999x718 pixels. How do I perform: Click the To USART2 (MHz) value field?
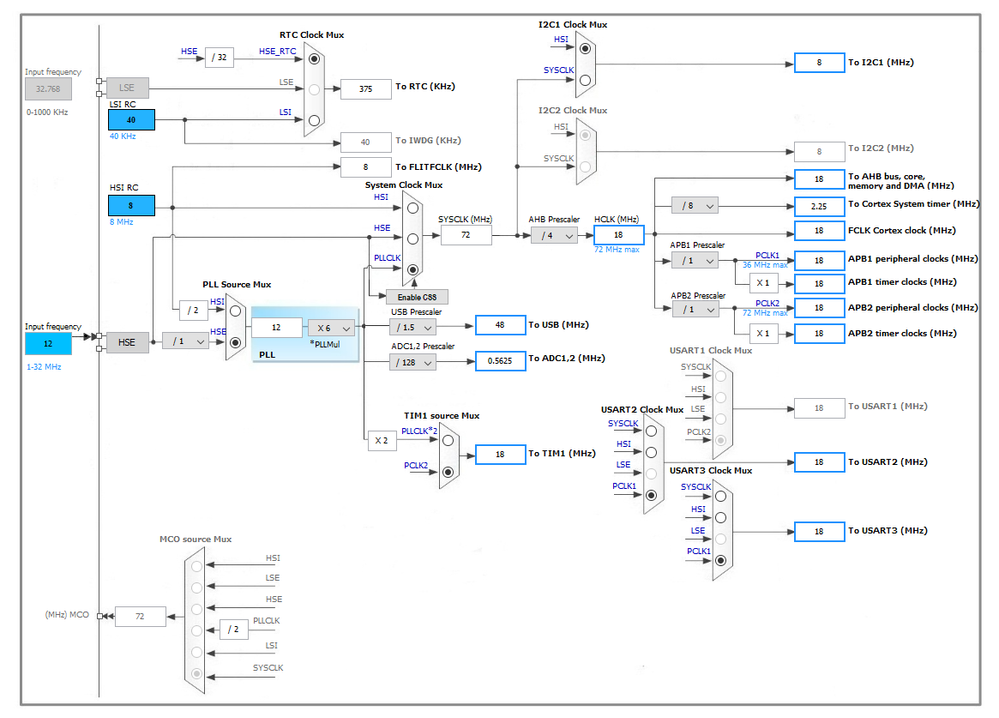pos(819,462)
